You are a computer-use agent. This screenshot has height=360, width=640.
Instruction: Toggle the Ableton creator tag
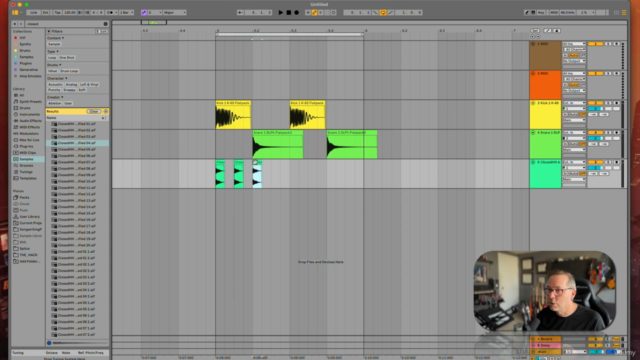[54, 103]
